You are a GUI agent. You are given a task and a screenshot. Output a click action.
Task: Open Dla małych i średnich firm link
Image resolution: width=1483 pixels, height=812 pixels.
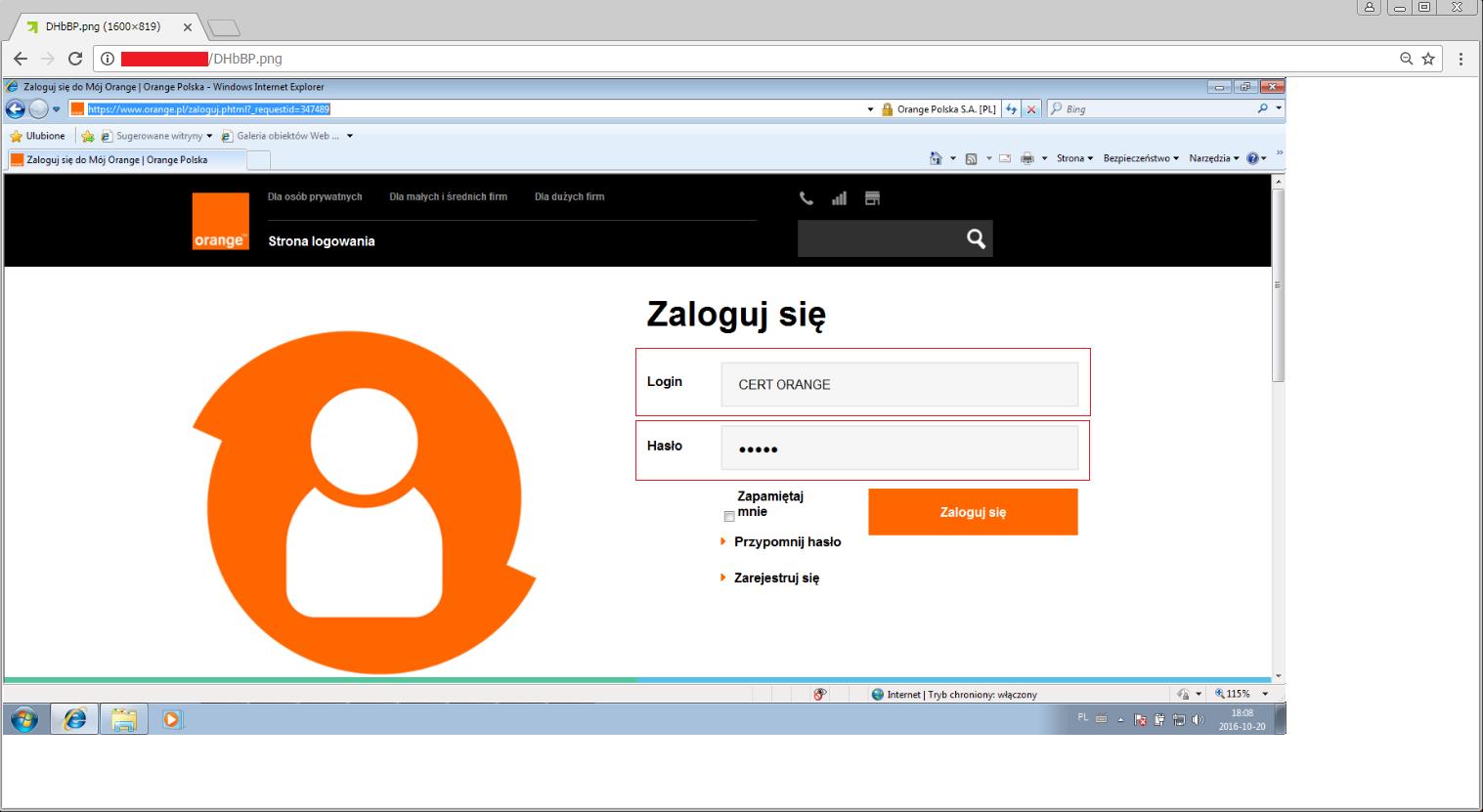pyautogui.click(x=448, y=196)
